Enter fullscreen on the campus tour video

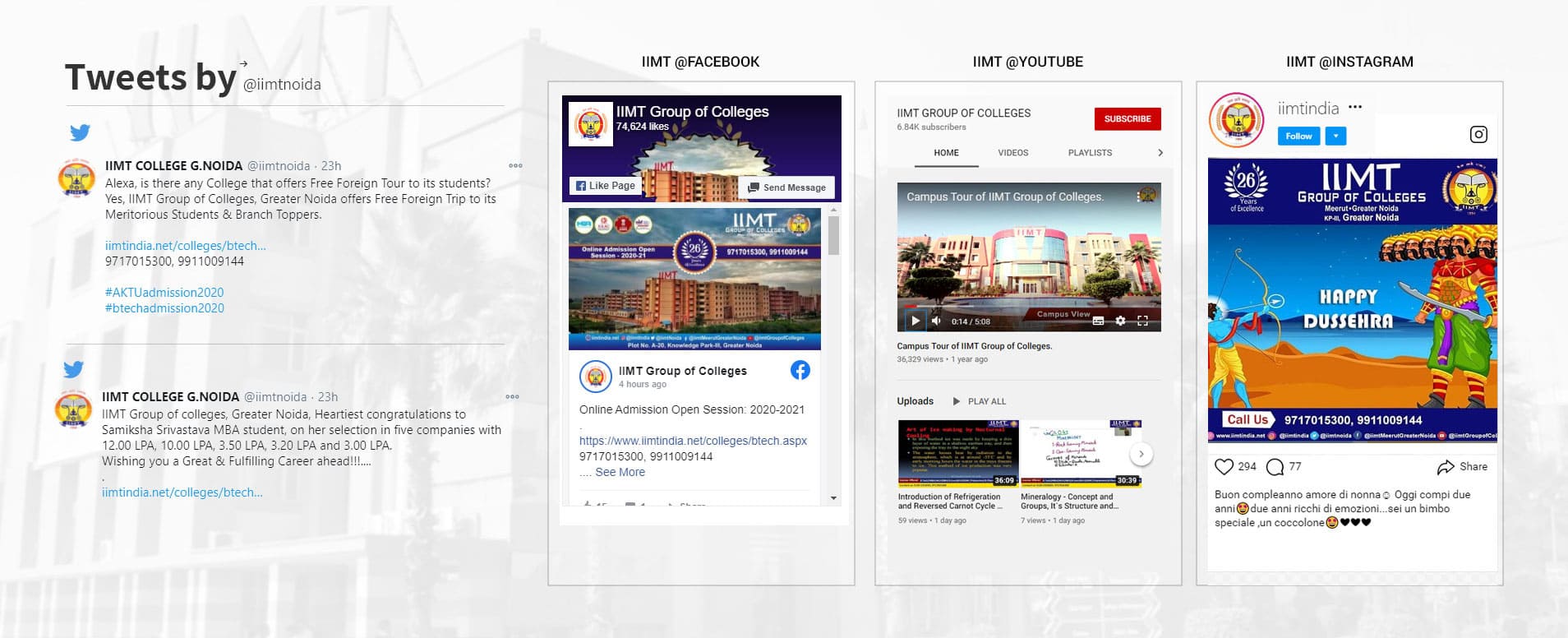pos(1142,321)
